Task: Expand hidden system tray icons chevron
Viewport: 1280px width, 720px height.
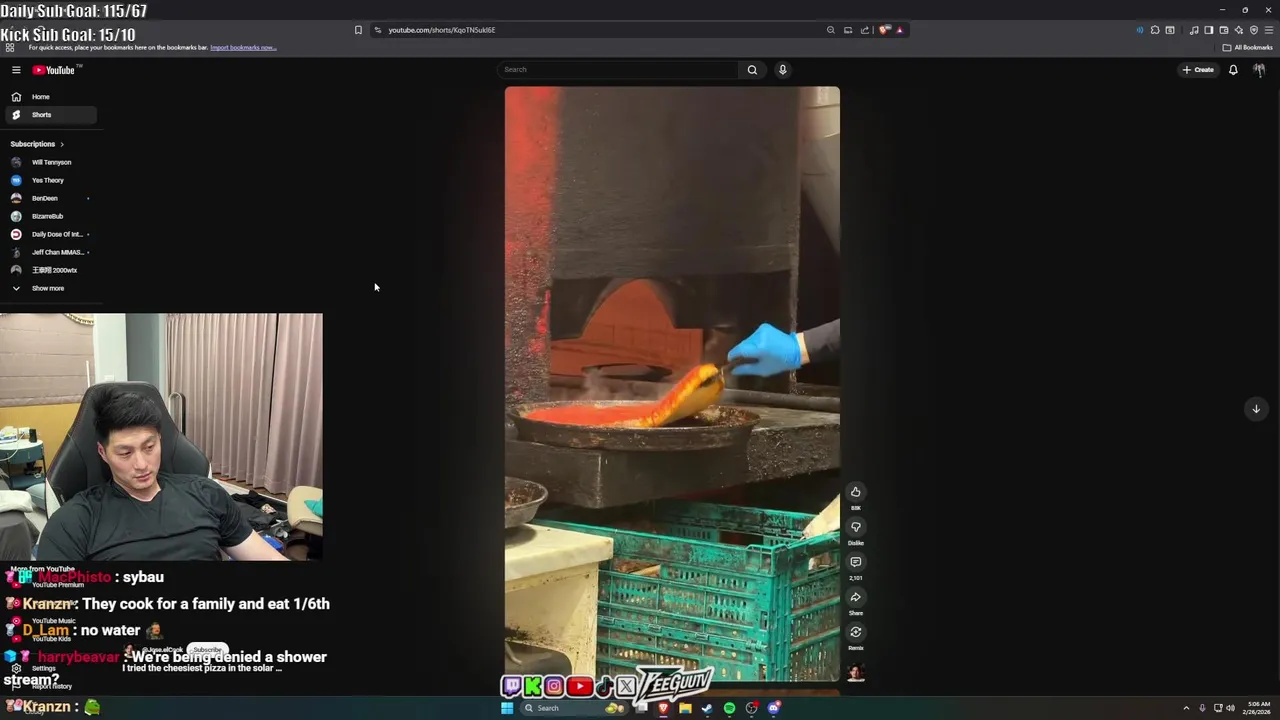Action: (x=1186, y=708)
